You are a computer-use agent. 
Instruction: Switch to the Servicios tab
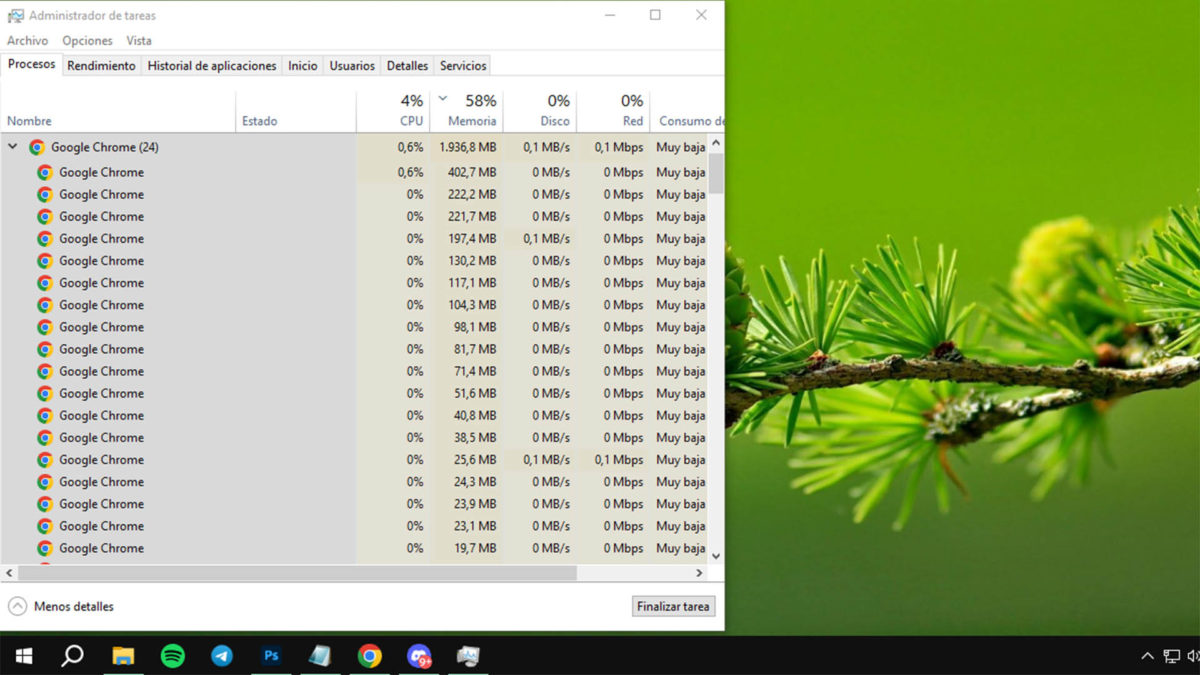[x=463, y=66]
